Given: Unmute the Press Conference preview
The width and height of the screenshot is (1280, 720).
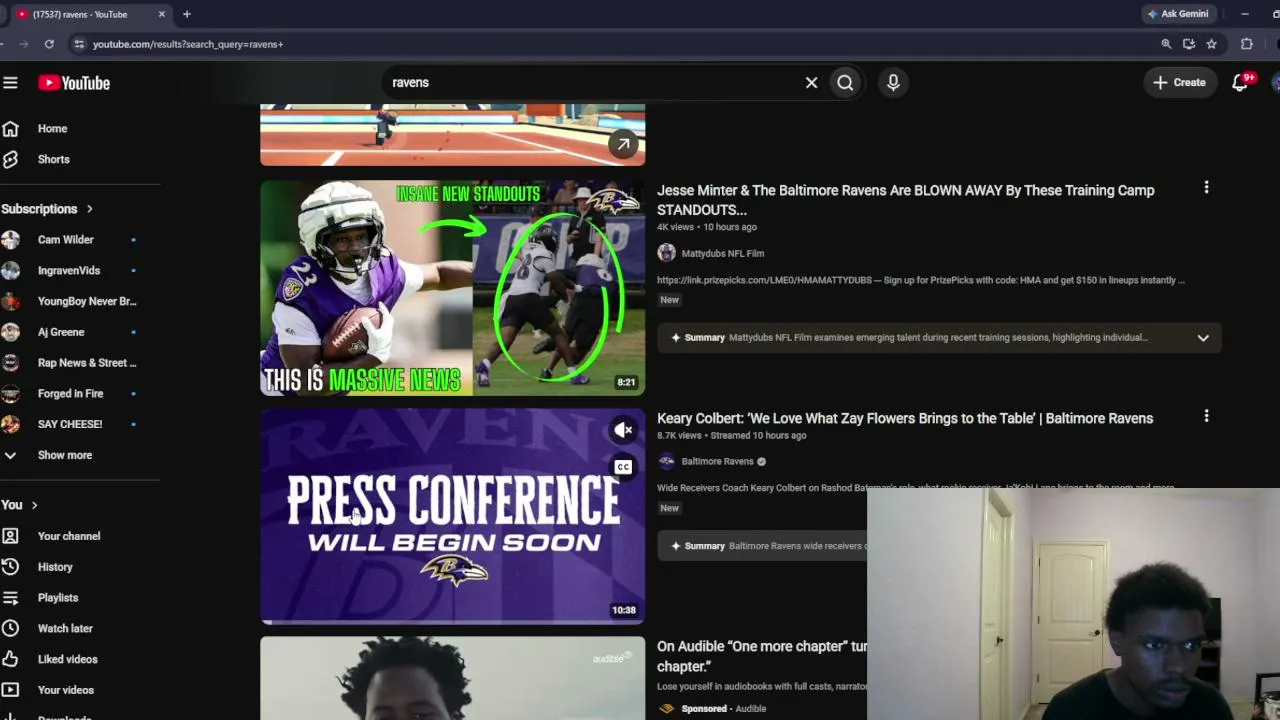Looking at the screenshot, I should 623,431.
